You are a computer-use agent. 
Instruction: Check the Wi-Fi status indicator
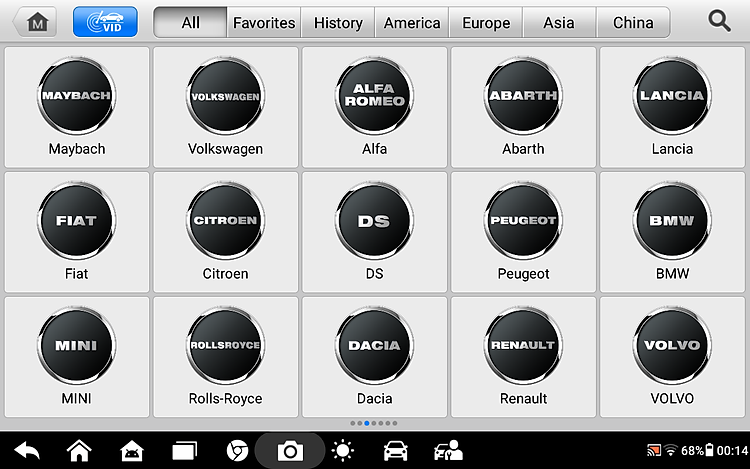tap(671, 450)
